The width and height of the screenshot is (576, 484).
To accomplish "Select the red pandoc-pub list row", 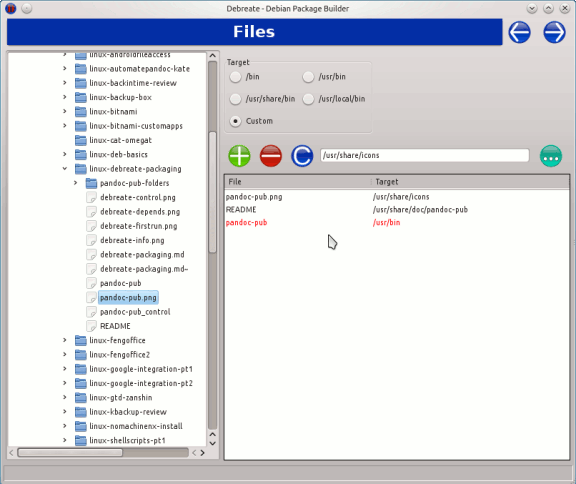I will tap(397, 223).
